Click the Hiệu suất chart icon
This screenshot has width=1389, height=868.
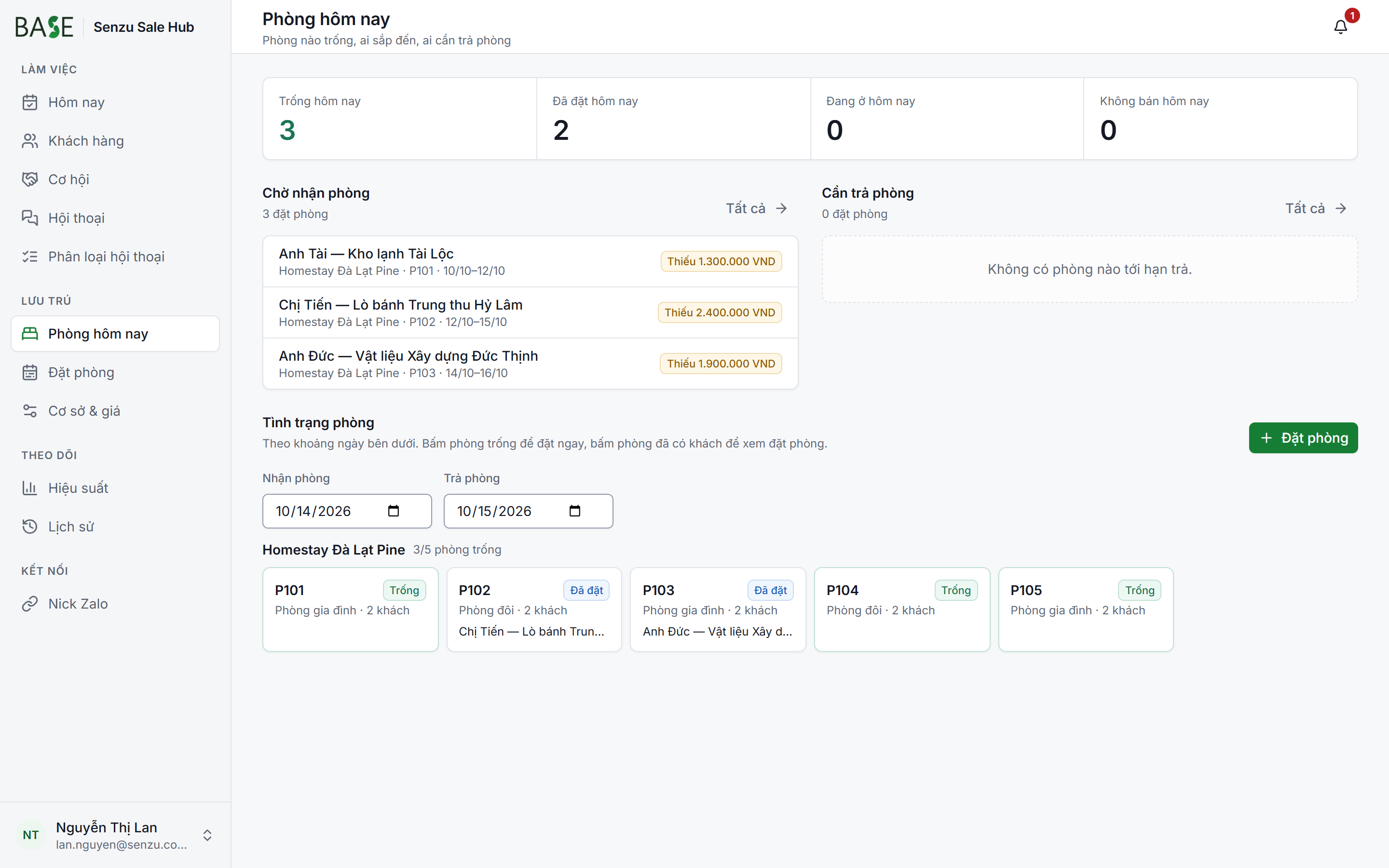point(30,488)
